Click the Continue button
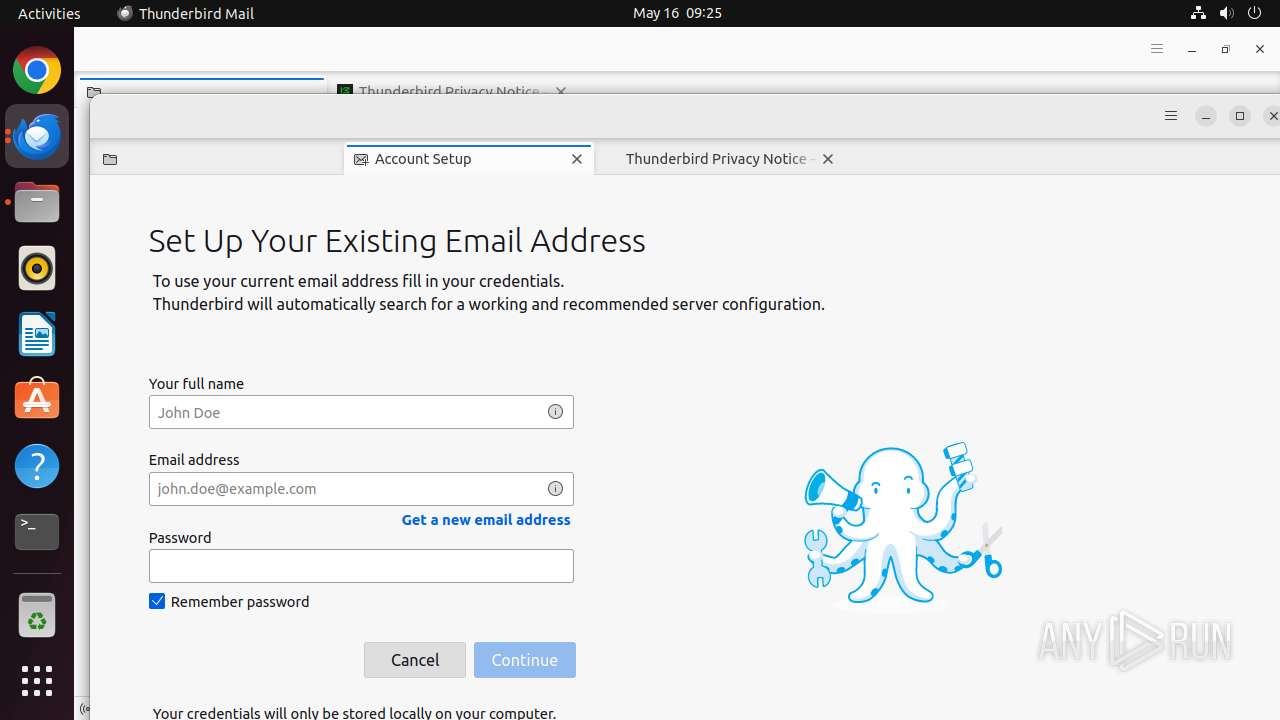This screenshot has width=1280, height=720. [x=525, y=660]
